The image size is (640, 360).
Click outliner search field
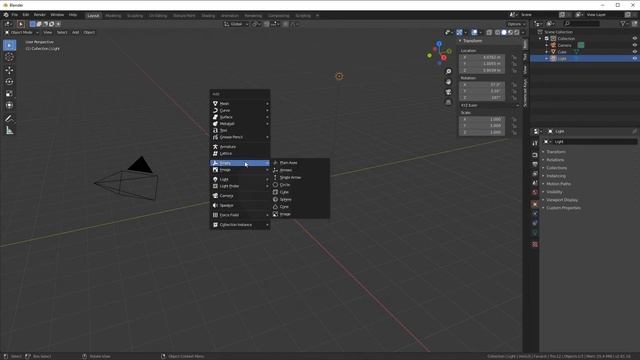click(x=582, y=24)
